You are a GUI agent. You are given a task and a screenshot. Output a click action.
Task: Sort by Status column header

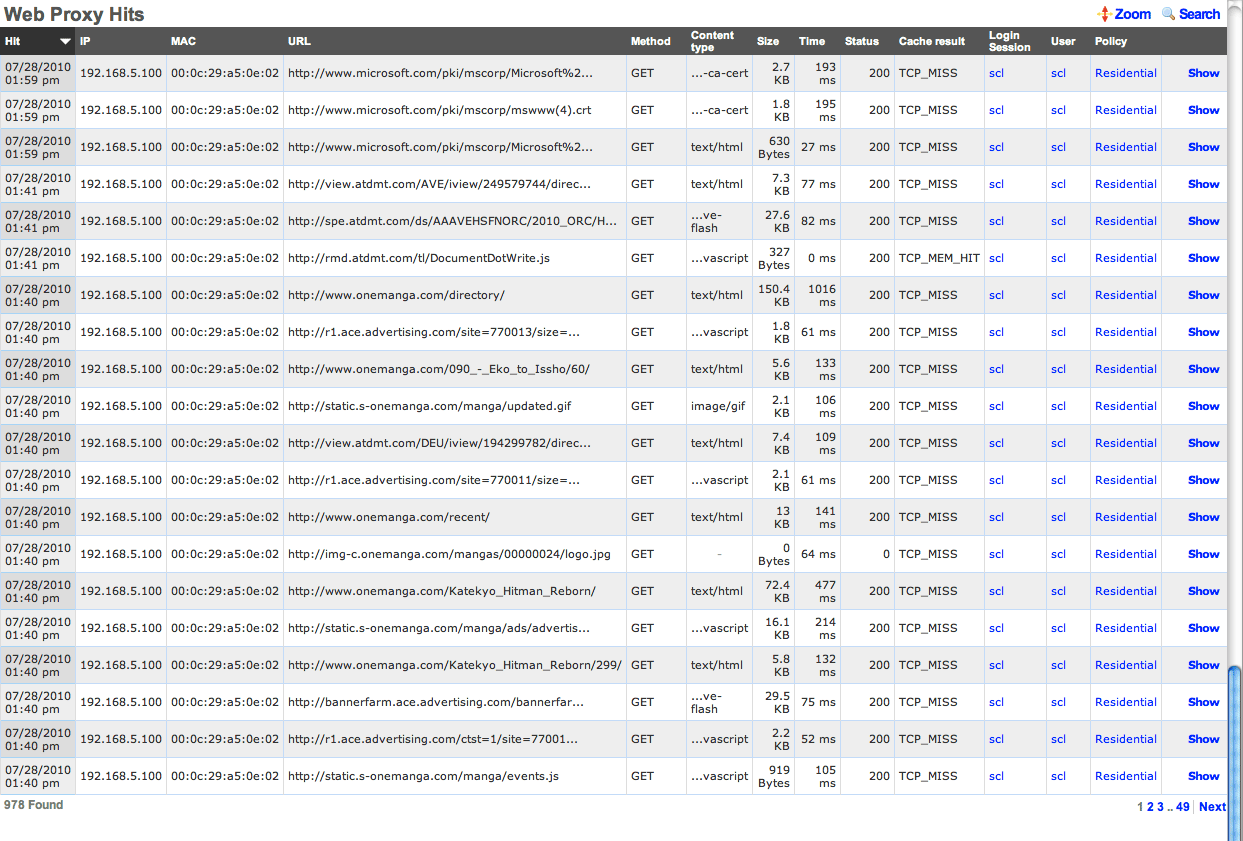pos(862,41)
